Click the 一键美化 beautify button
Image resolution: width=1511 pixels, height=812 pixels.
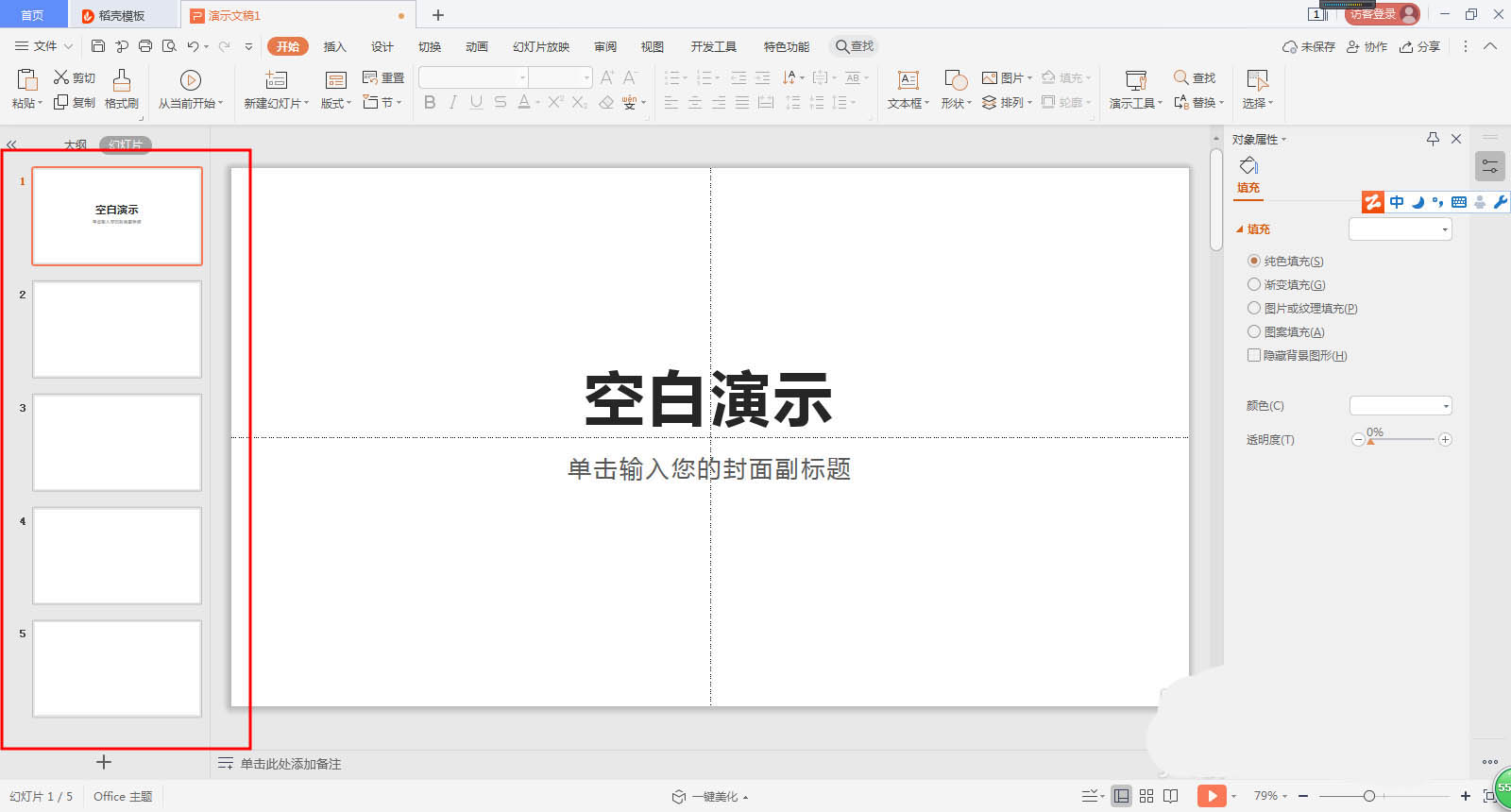click(710, 796)
